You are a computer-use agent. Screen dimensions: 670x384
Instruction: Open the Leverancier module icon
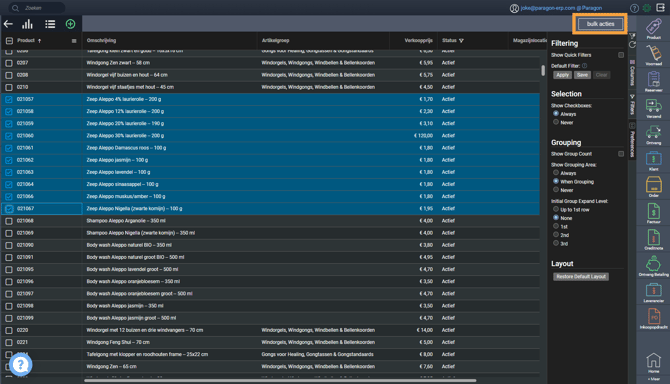[x=653, y=290]
